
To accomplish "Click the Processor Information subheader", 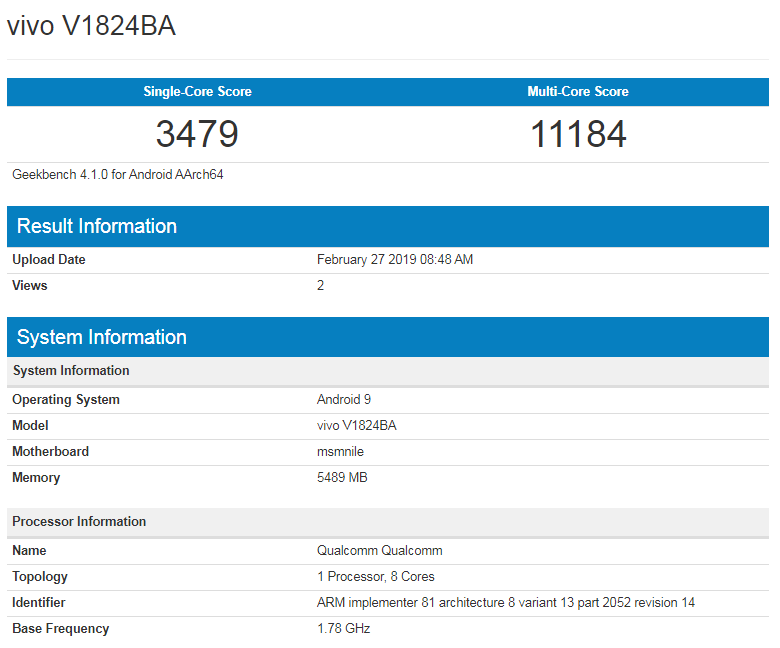I will 388,522.
